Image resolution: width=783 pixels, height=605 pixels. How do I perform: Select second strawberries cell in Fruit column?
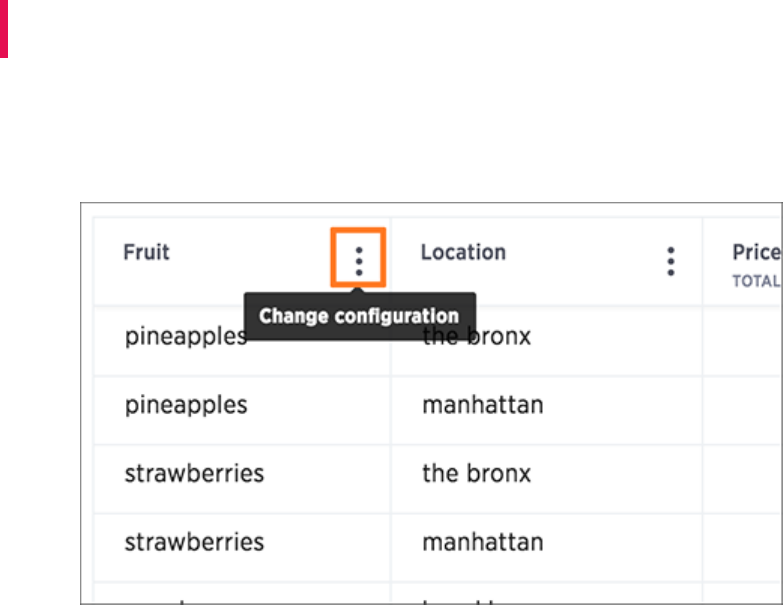click(x=194, y=542)
